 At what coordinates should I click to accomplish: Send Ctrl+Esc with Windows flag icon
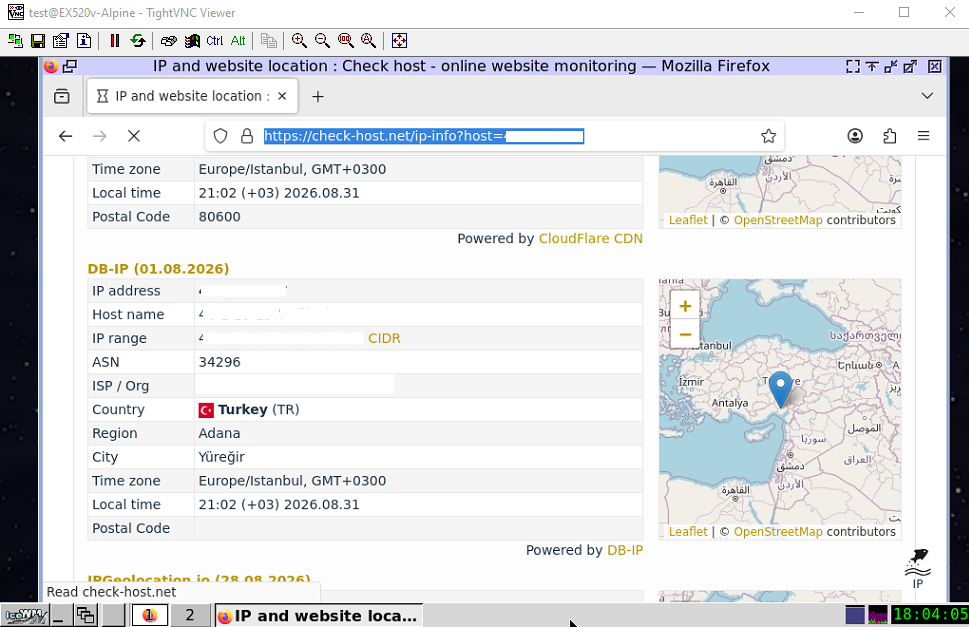coord(192,41)
